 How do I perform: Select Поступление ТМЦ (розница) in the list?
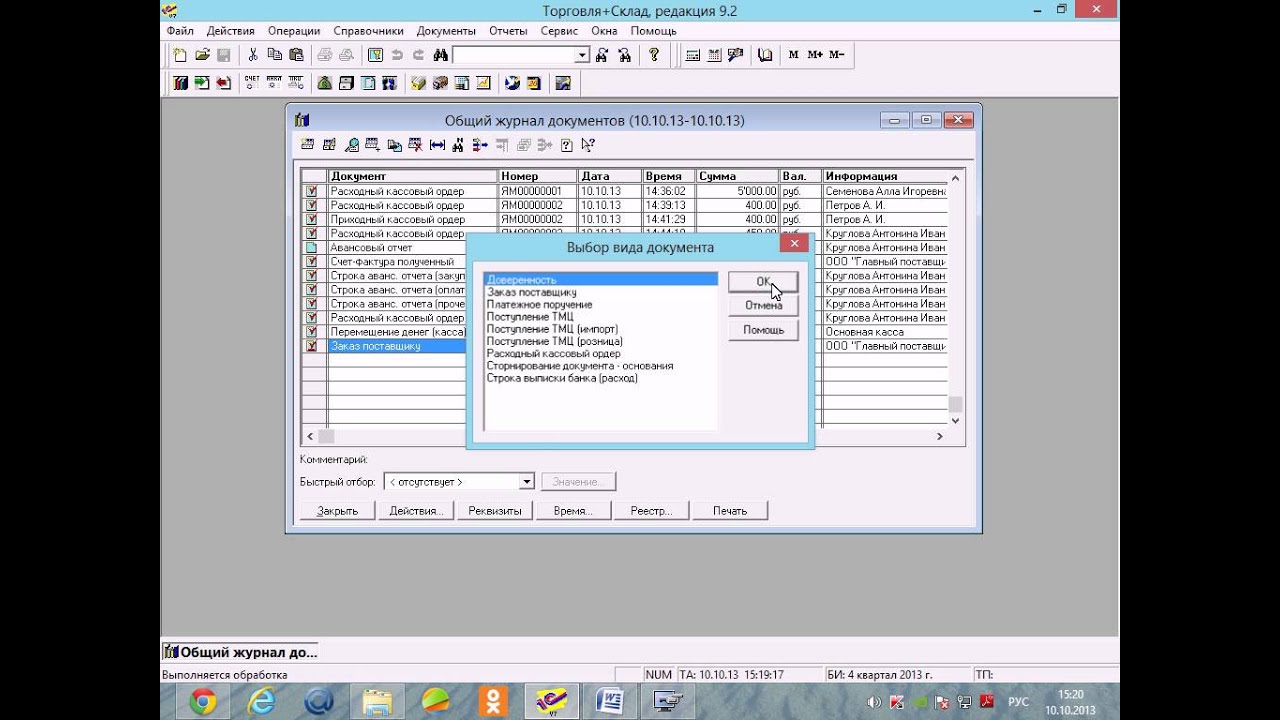(x=600, y=341)
